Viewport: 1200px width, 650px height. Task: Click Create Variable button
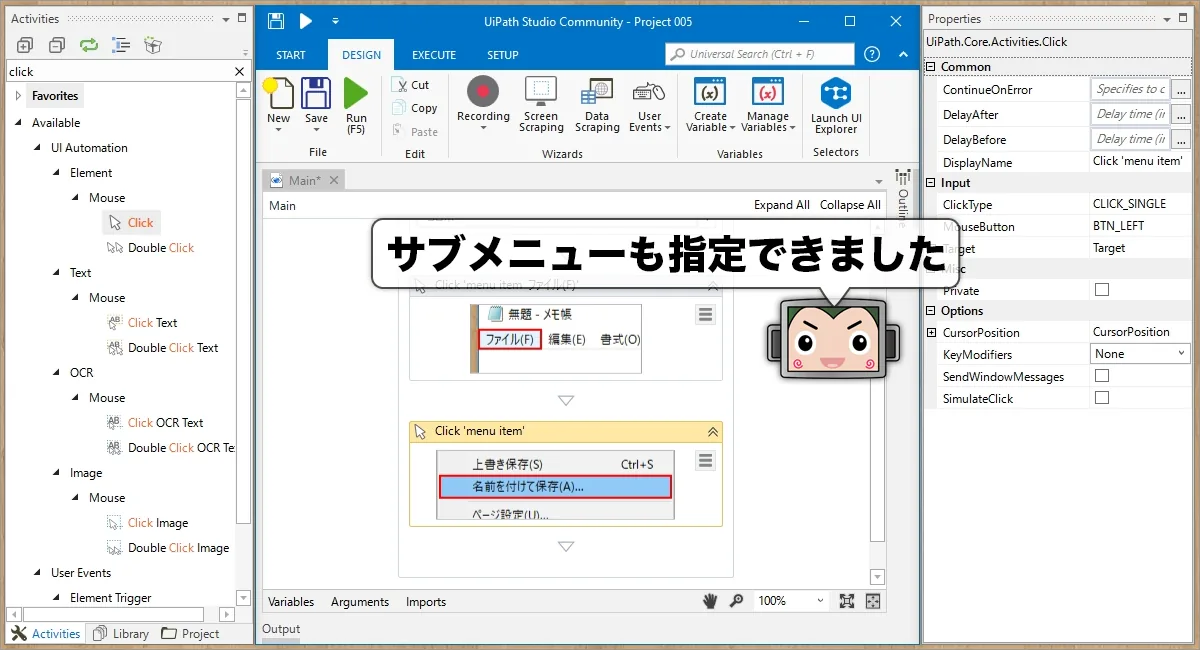click(710, 105)
